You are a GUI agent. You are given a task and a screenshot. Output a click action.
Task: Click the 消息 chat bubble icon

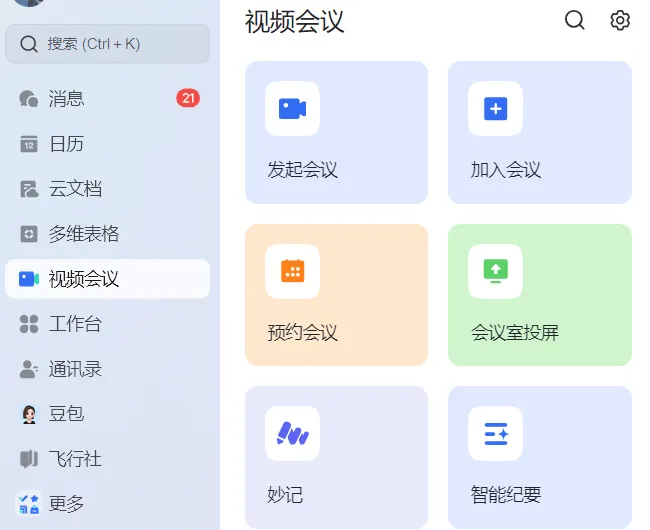29,99
